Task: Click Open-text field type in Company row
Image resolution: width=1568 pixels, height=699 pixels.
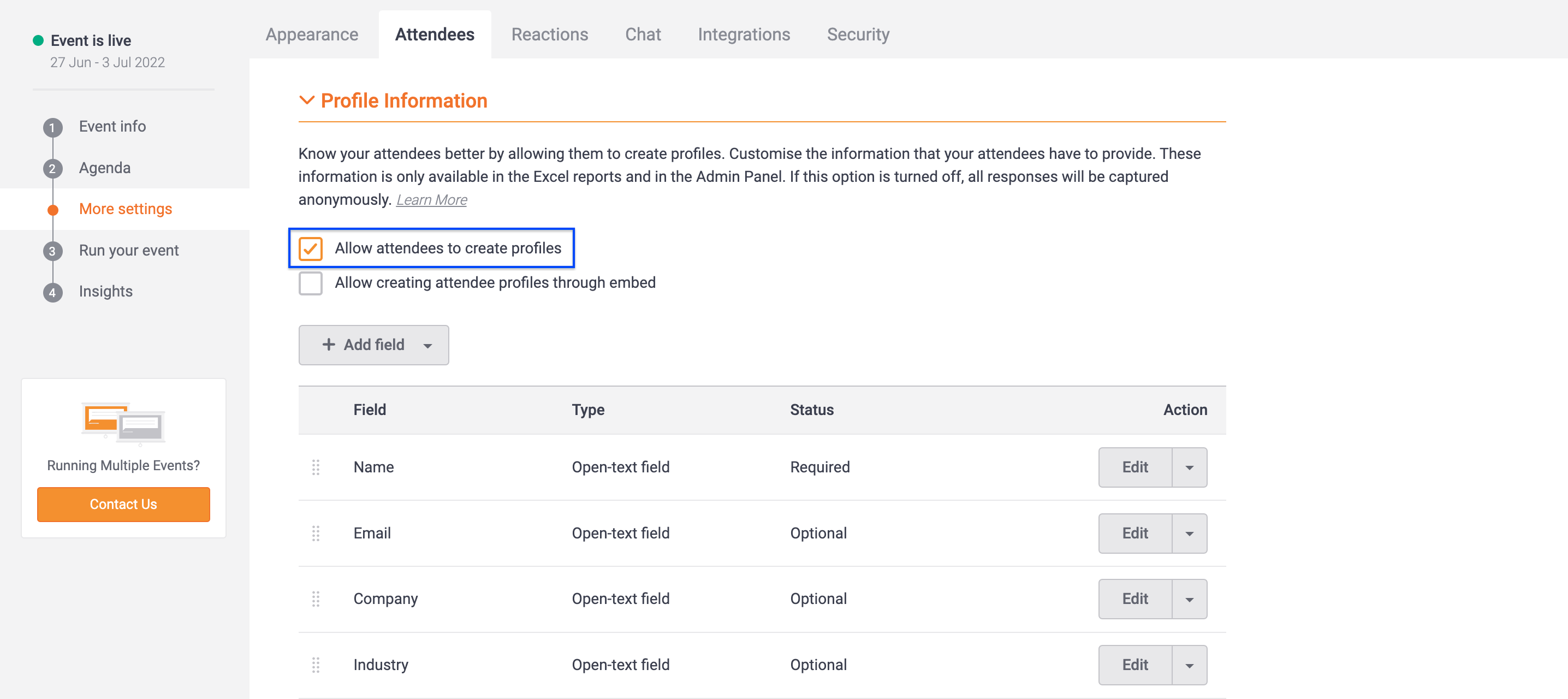Action: tap(621, 599)
